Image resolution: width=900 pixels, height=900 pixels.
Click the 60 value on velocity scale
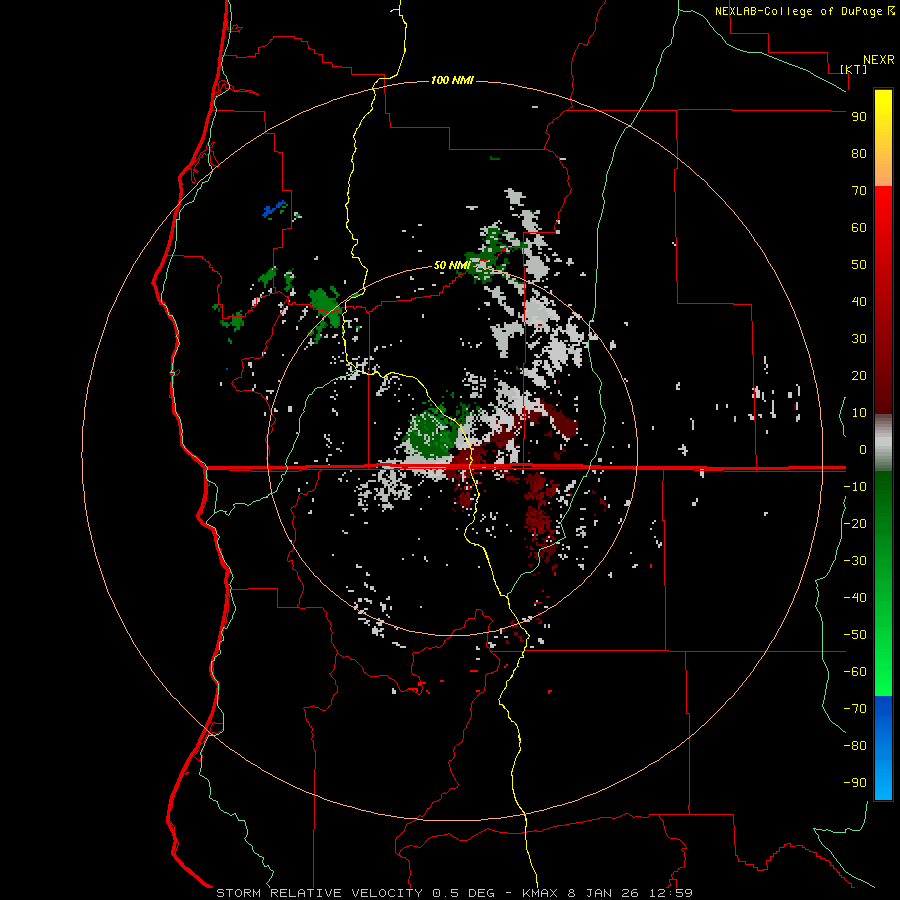(x=859, y=228)
